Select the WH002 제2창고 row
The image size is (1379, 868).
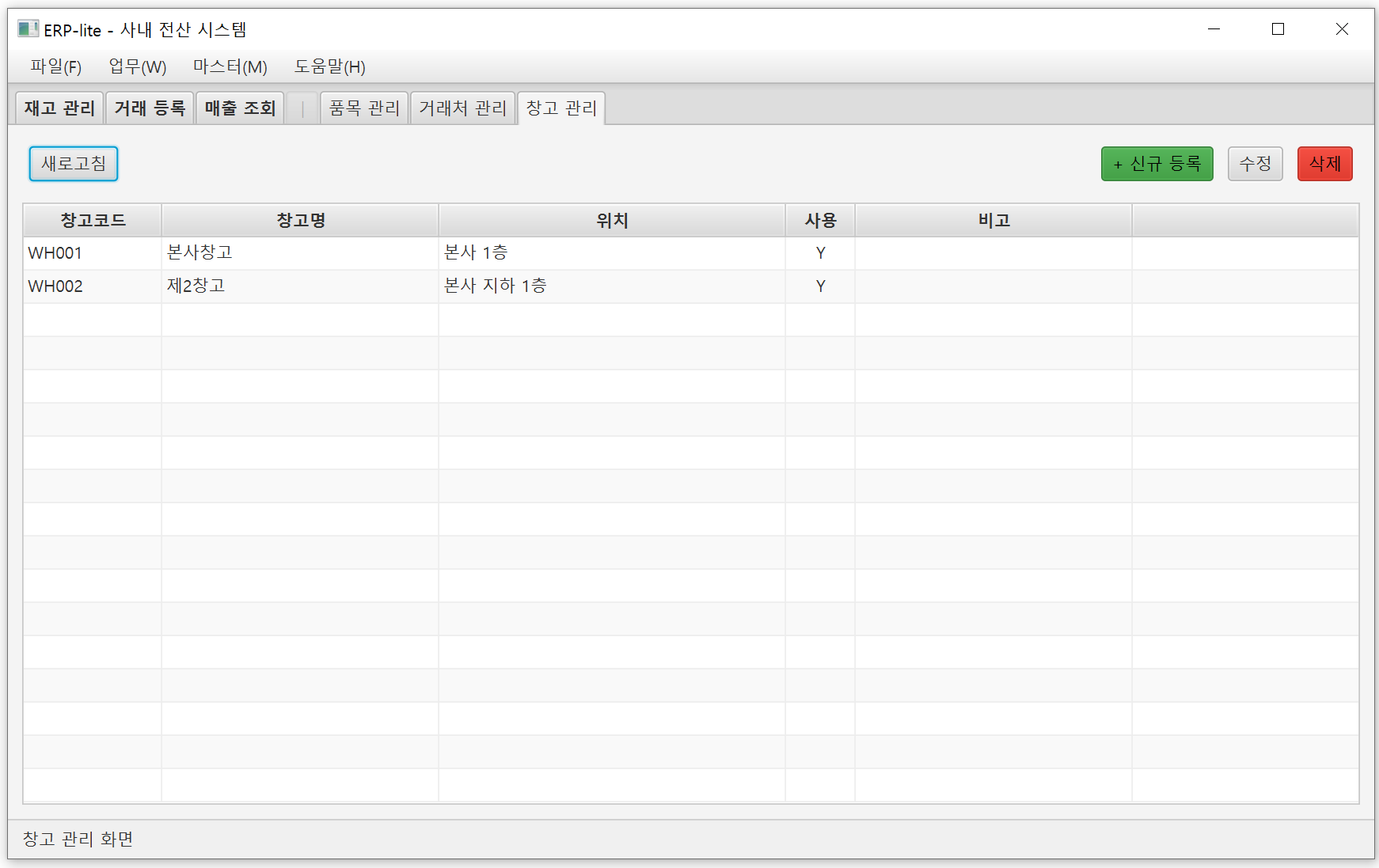tap(301, 286)
